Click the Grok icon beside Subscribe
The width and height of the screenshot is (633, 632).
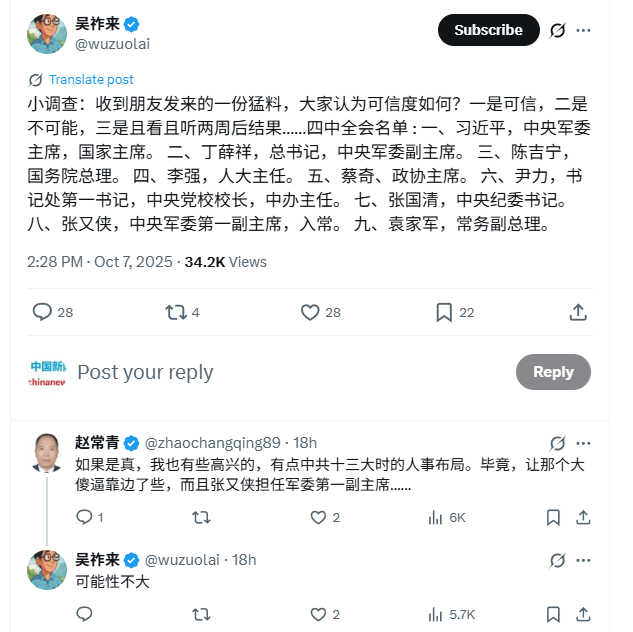[558, 30]
